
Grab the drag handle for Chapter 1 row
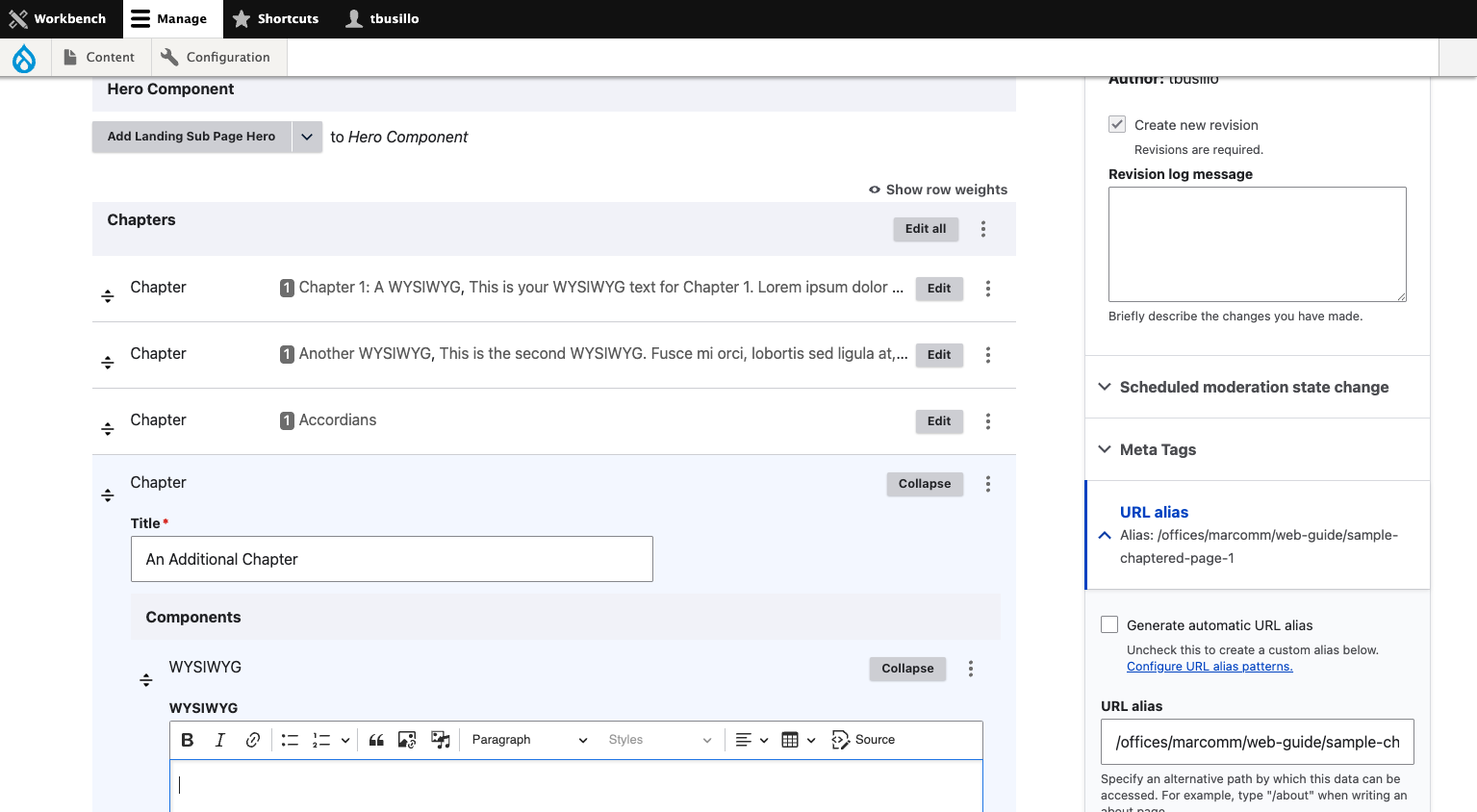click(108, 296)
